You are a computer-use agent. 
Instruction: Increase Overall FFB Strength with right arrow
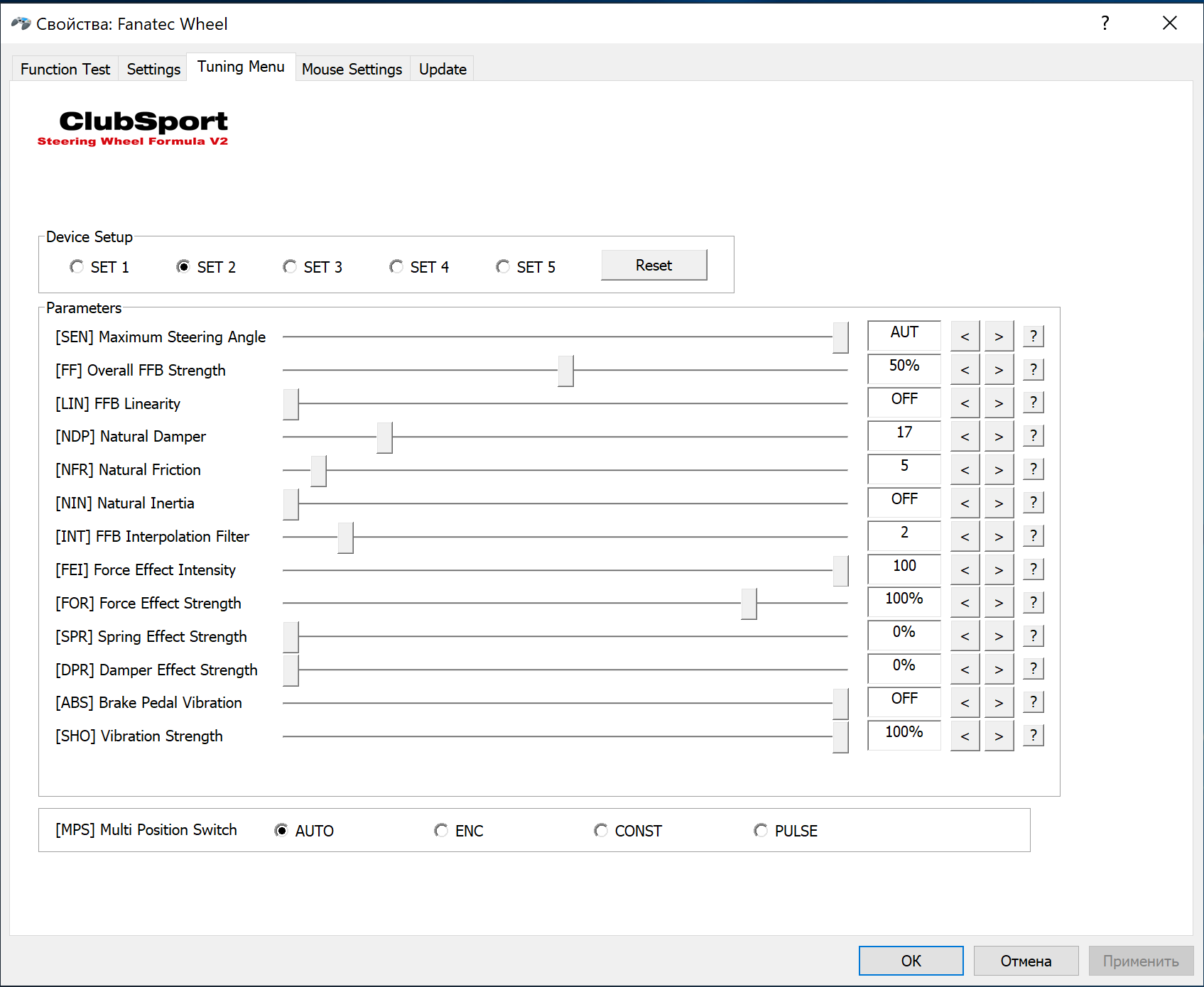(x=999, y=370)
